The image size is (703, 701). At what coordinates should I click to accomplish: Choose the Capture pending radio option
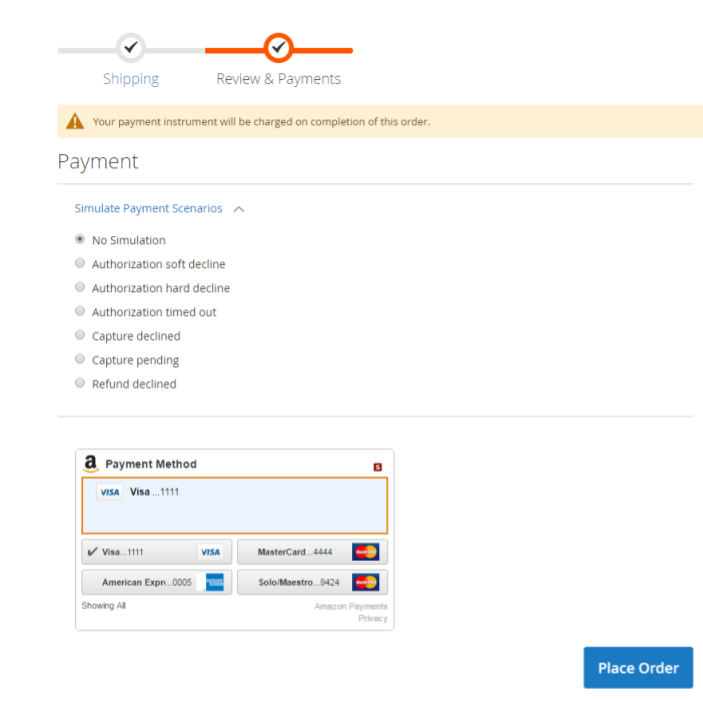pos(80,359)
